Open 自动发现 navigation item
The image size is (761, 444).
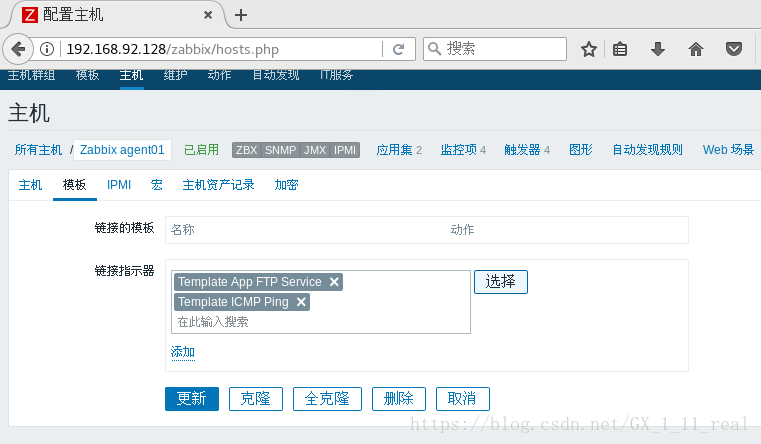(276, 75)
